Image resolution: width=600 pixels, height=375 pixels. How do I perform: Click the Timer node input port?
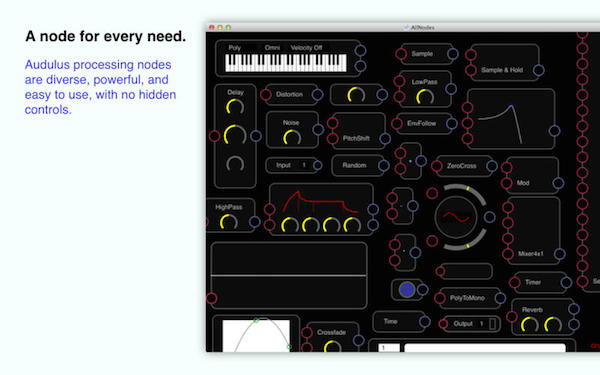pos(515,283)
